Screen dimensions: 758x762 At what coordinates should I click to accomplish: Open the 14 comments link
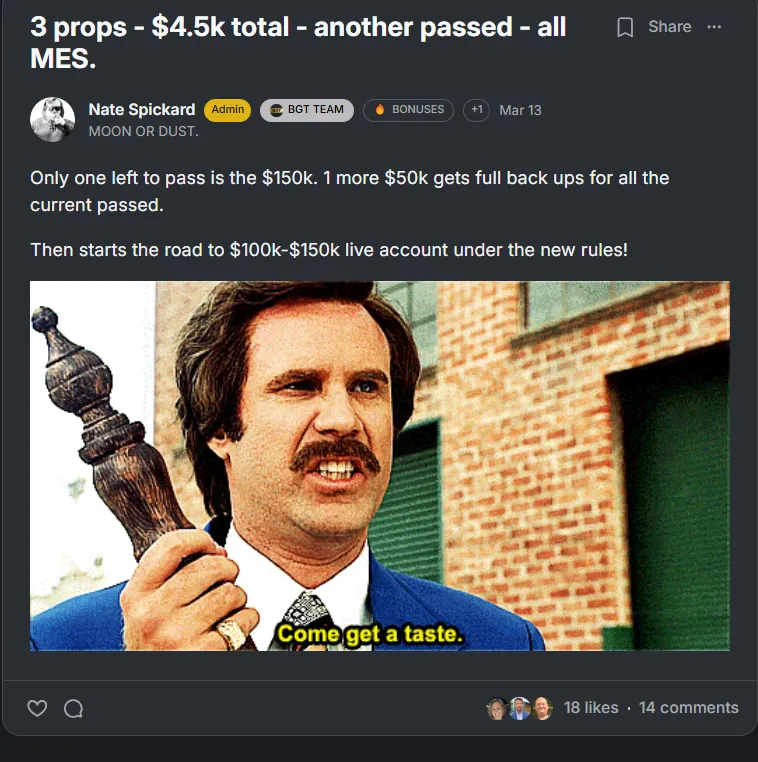(x=689, y=708)
